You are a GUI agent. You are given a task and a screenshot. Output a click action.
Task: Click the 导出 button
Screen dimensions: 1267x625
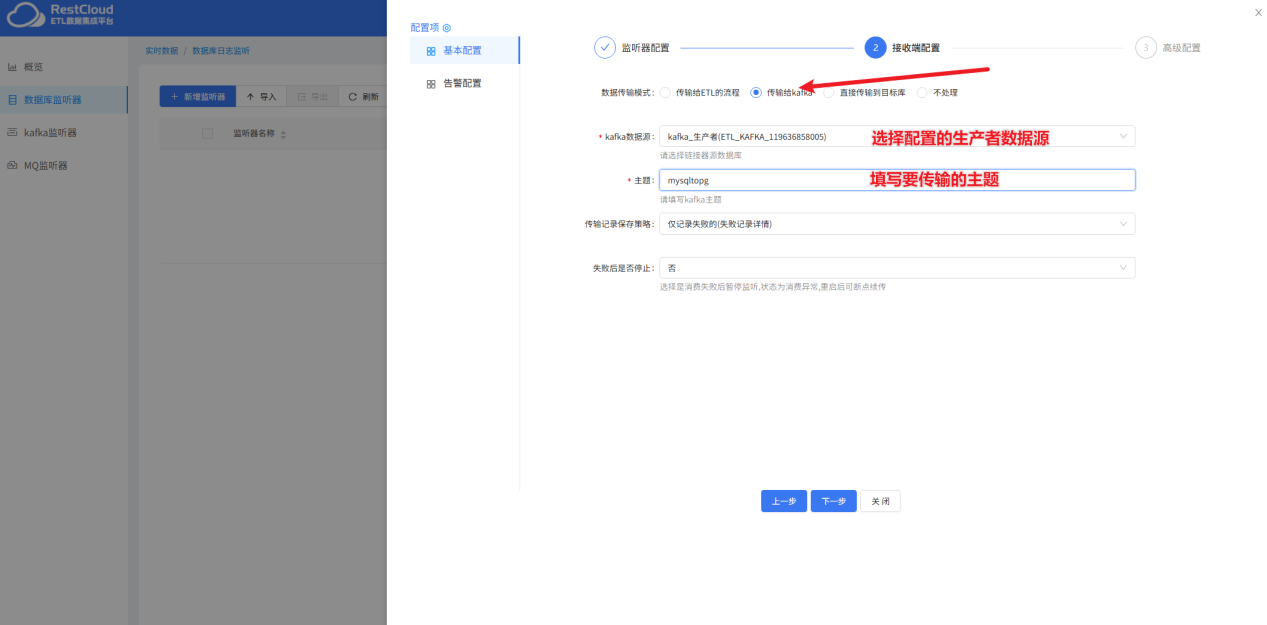(x=313, y=96)
